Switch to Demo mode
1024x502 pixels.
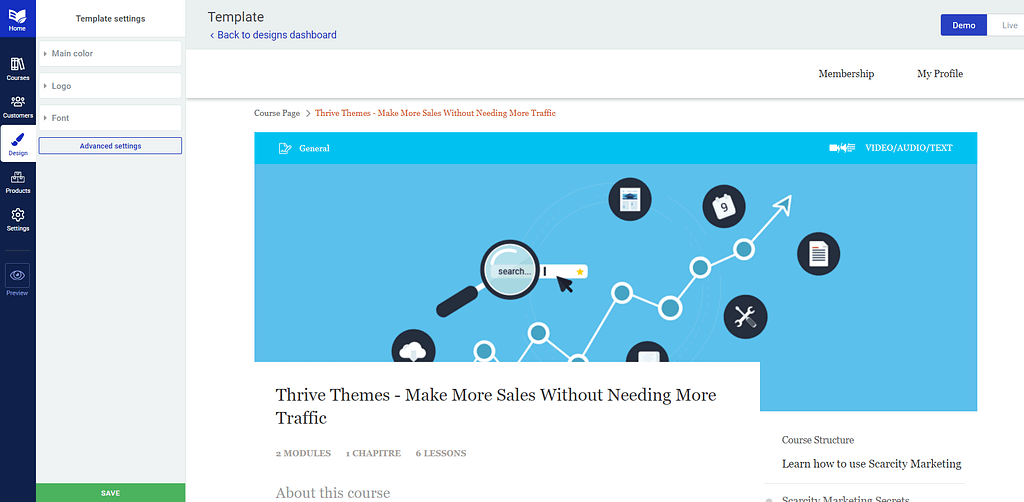[963, 25]
